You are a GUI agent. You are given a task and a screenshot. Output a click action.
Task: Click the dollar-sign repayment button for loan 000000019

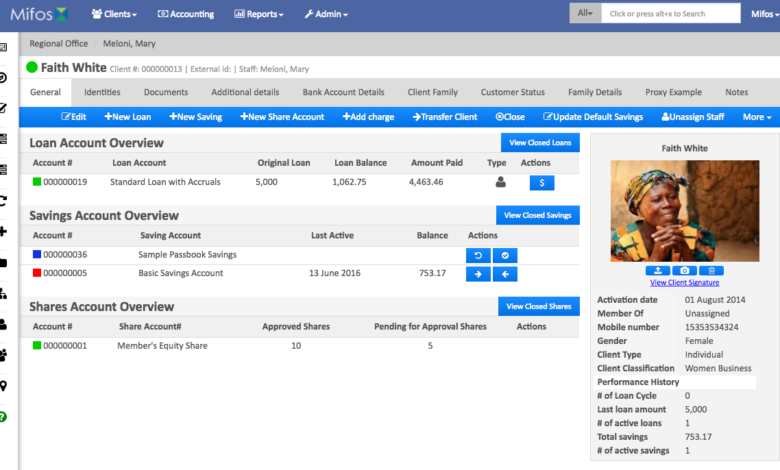click(541, 183)
